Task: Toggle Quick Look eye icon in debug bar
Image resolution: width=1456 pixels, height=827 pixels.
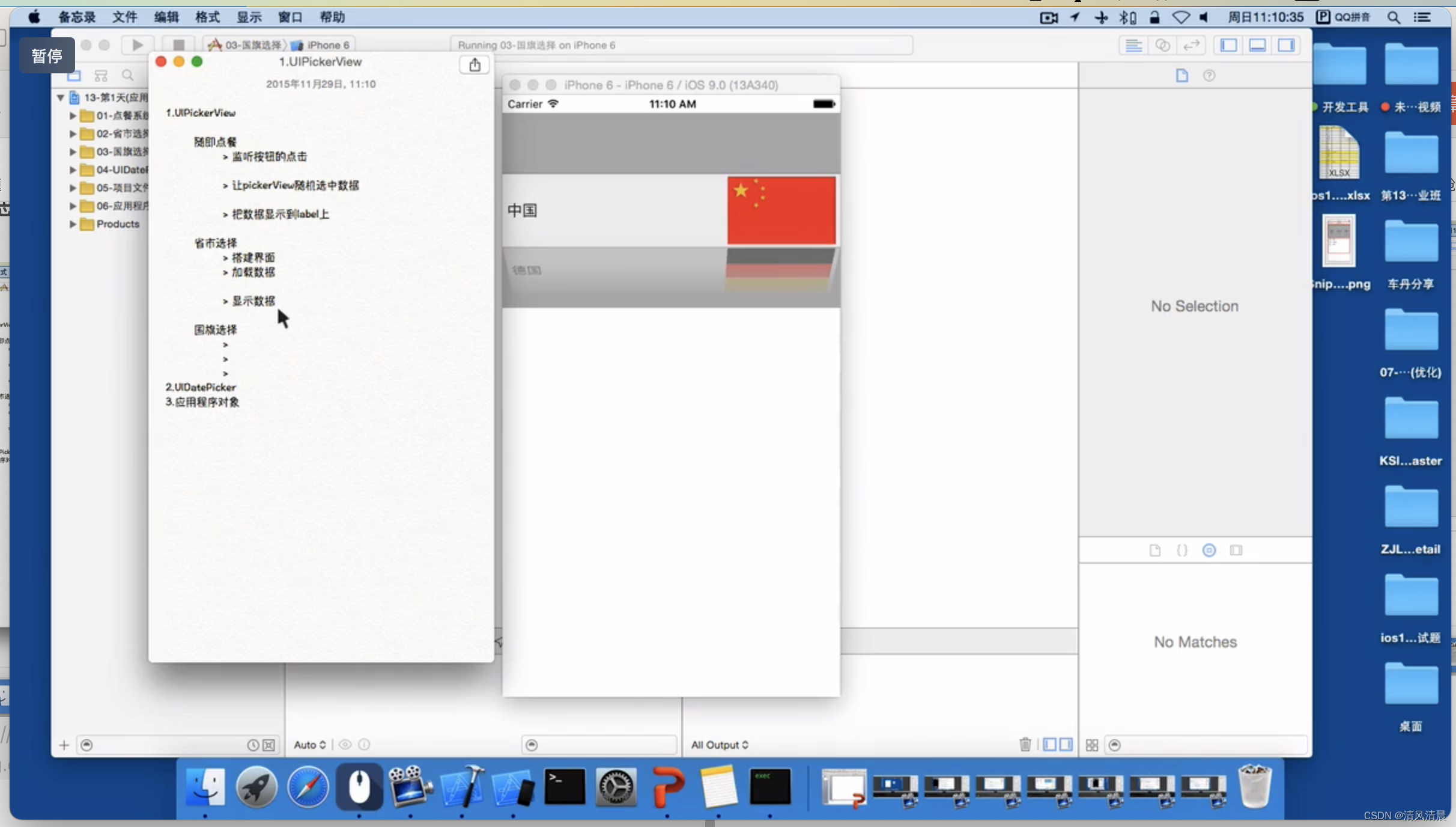Action: point(345,745)
